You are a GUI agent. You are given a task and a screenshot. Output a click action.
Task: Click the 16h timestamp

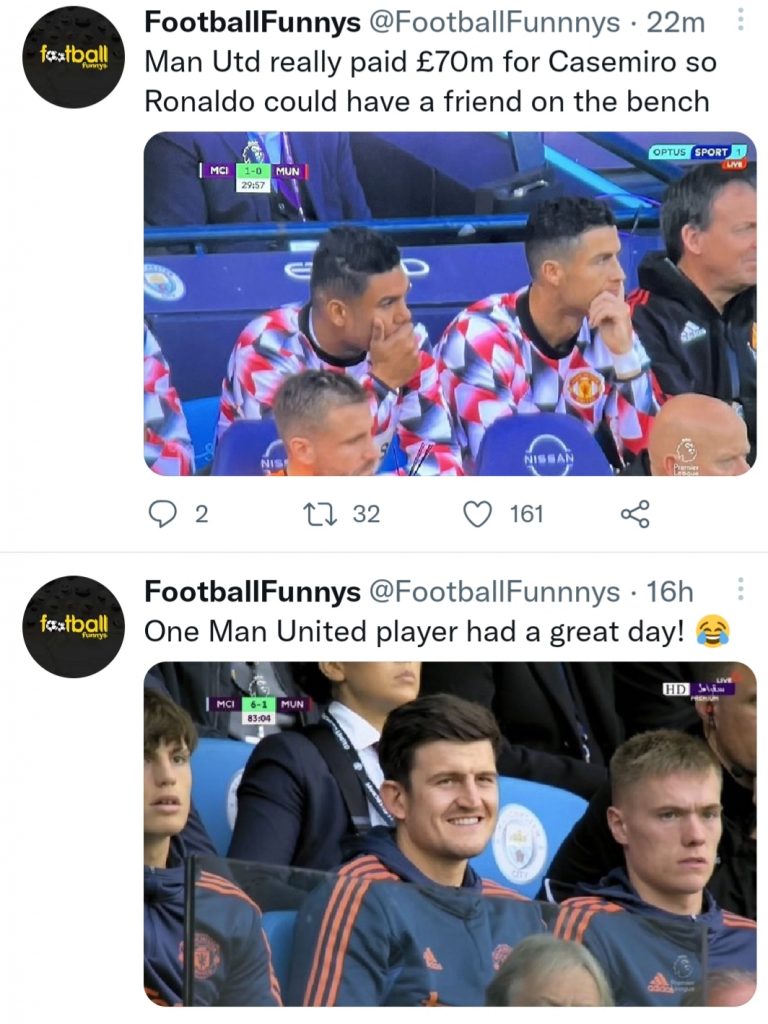670,592
